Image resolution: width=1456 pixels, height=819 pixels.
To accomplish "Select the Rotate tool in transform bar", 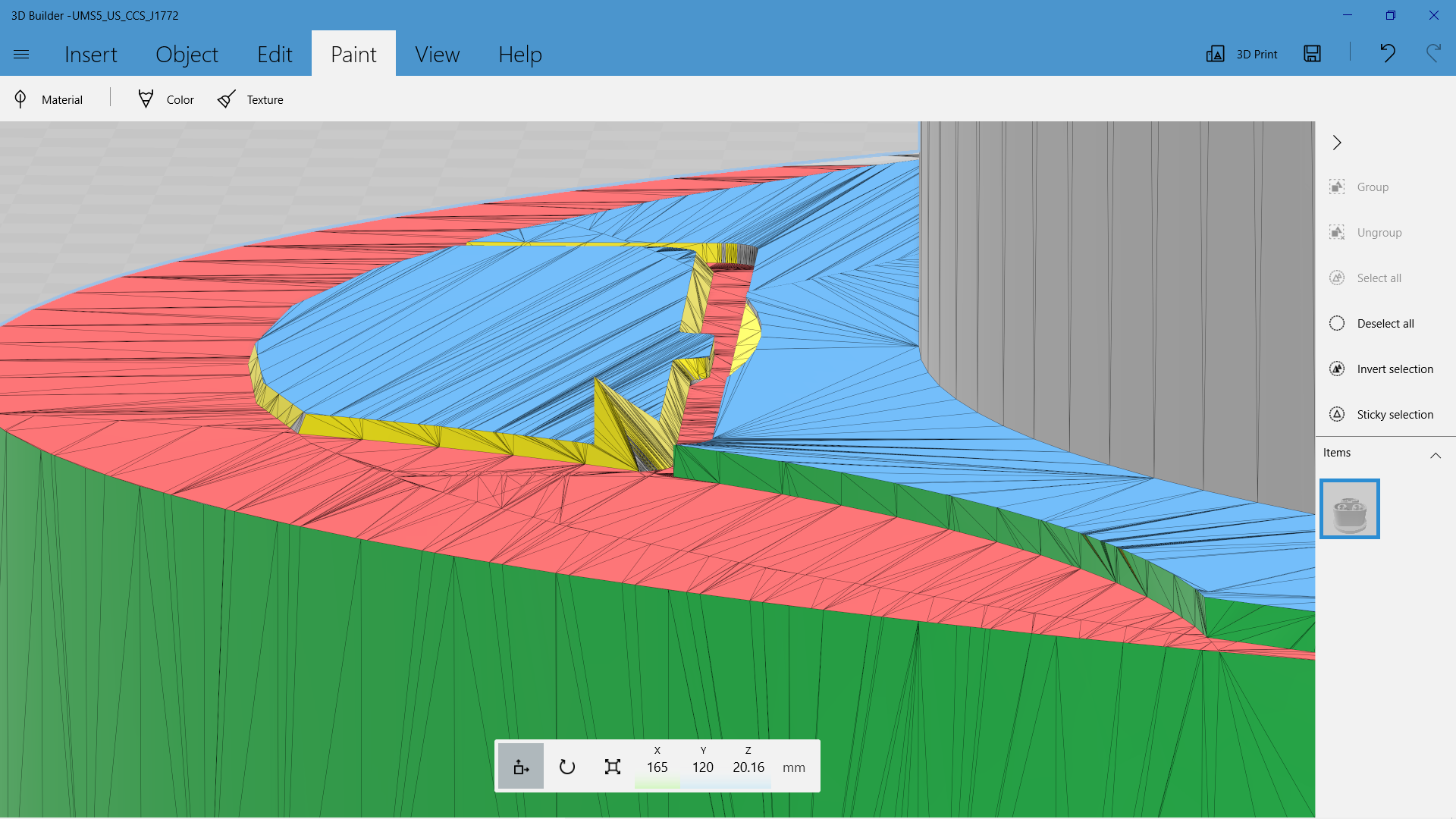I will 566,766.
